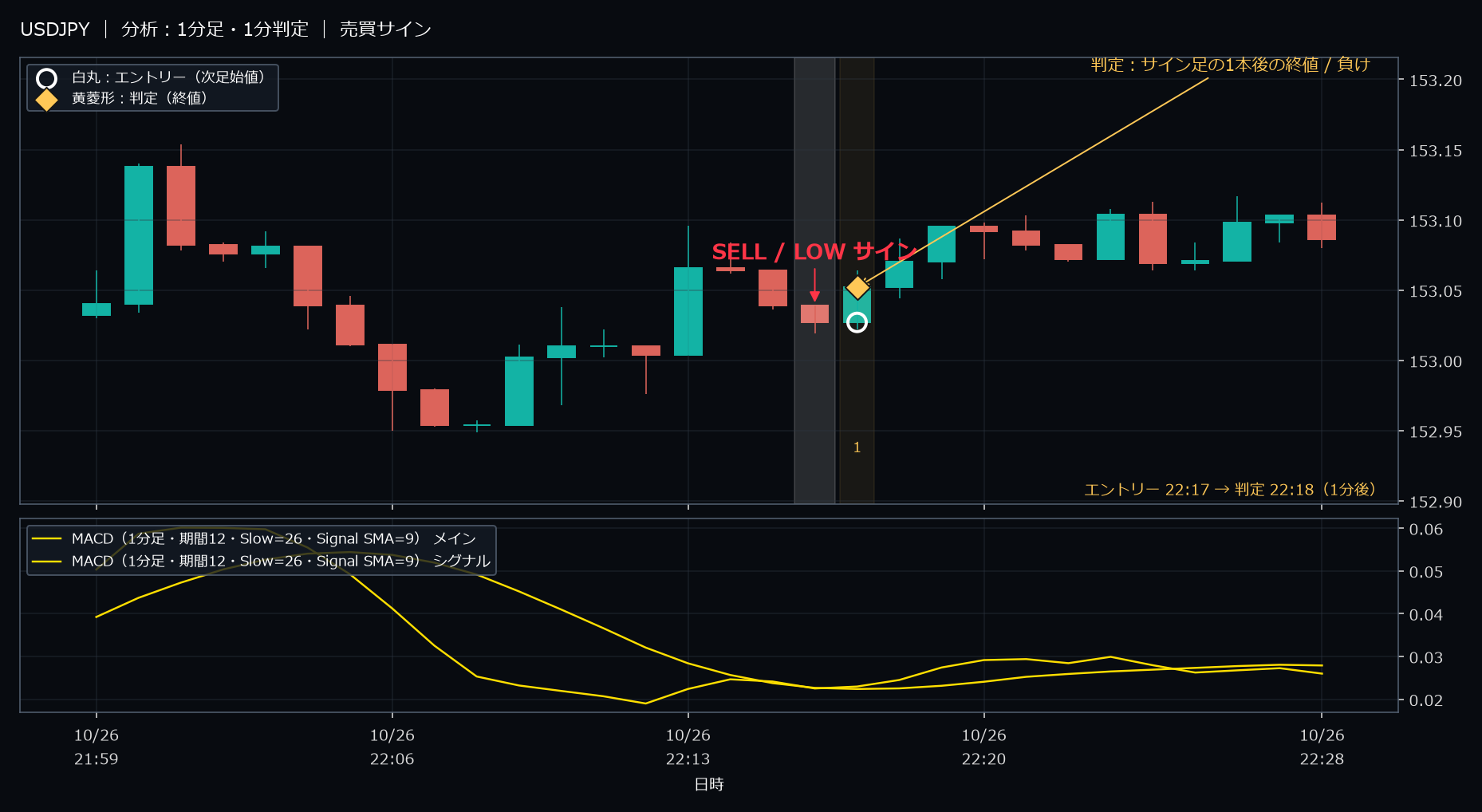Click the 0.05 MACD axis label
Image resolution: width=1482 pixels, height=812 pixels.
[x=1426, y=573]
